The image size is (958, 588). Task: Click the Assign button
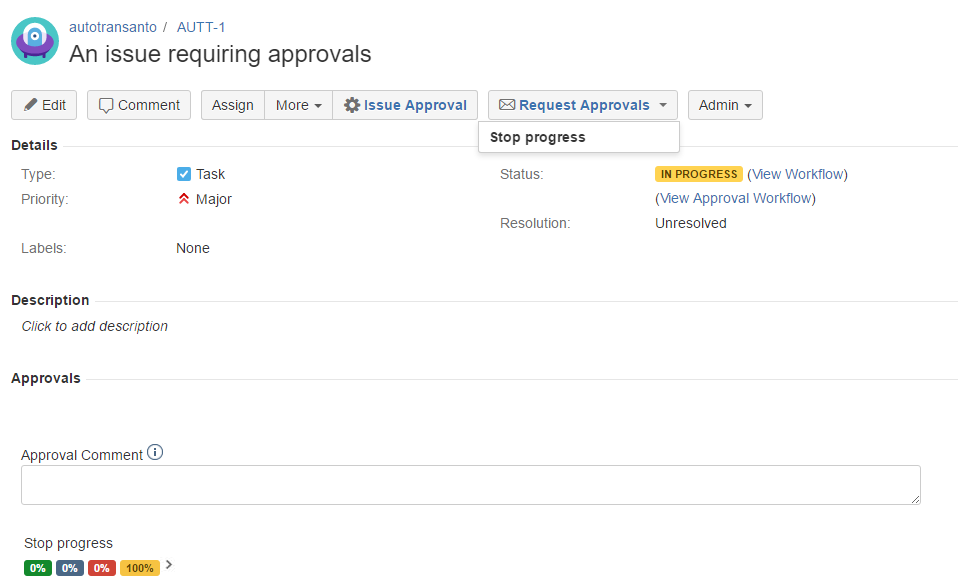[x=233, y=105]
